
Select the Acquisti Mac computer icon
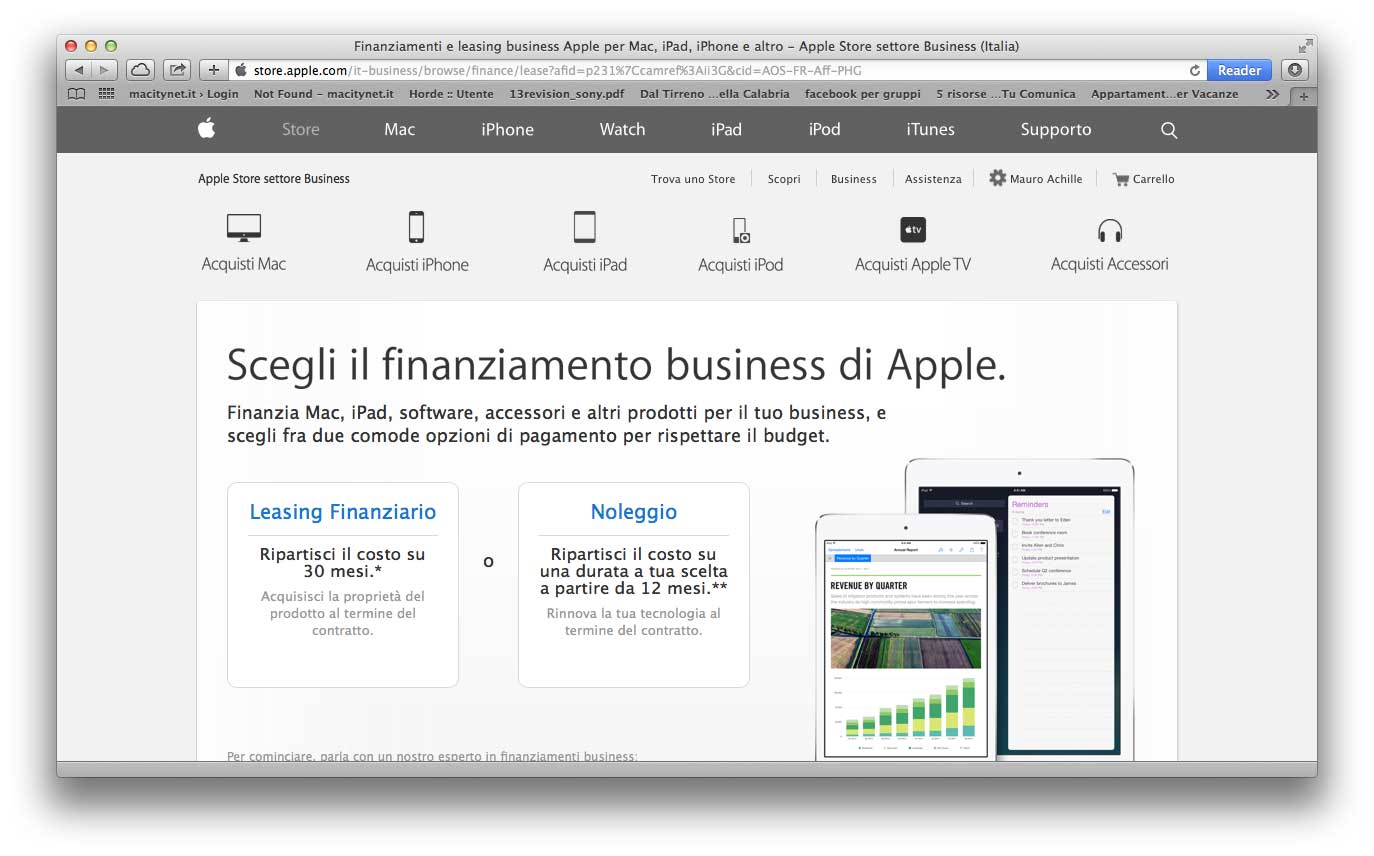tap(244, 228)
